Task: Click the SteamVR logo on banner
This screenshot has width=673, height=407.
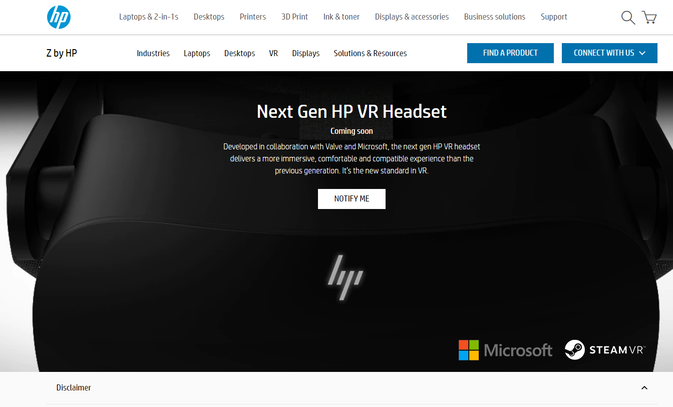Action: pos(605,350)
